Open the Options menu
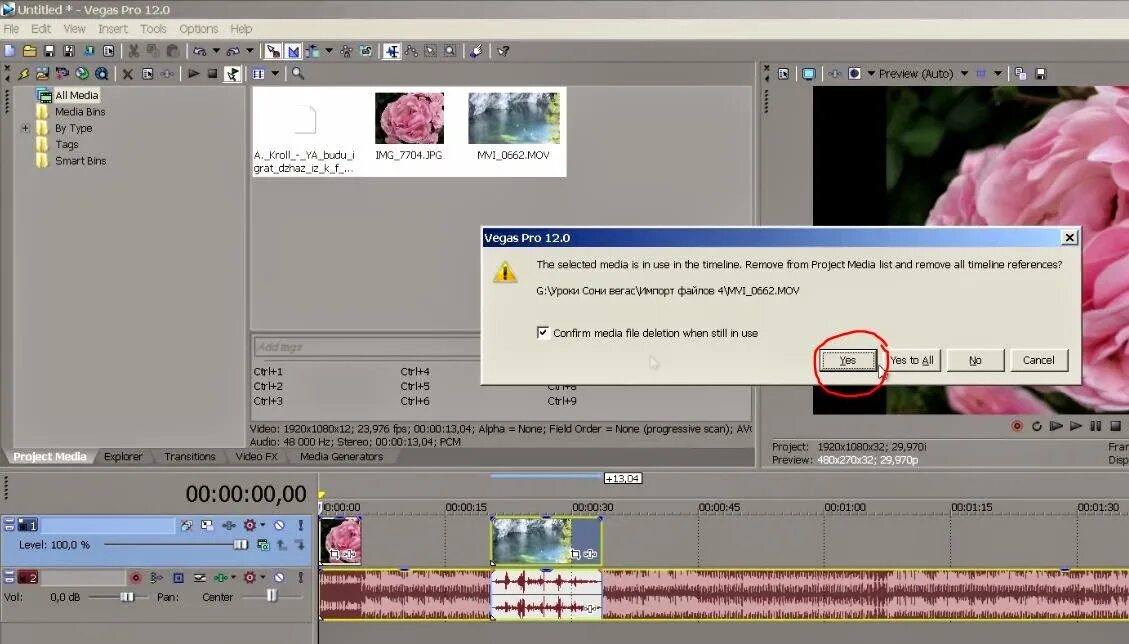This screenshot has height=644, width=1129. point(198,29)
